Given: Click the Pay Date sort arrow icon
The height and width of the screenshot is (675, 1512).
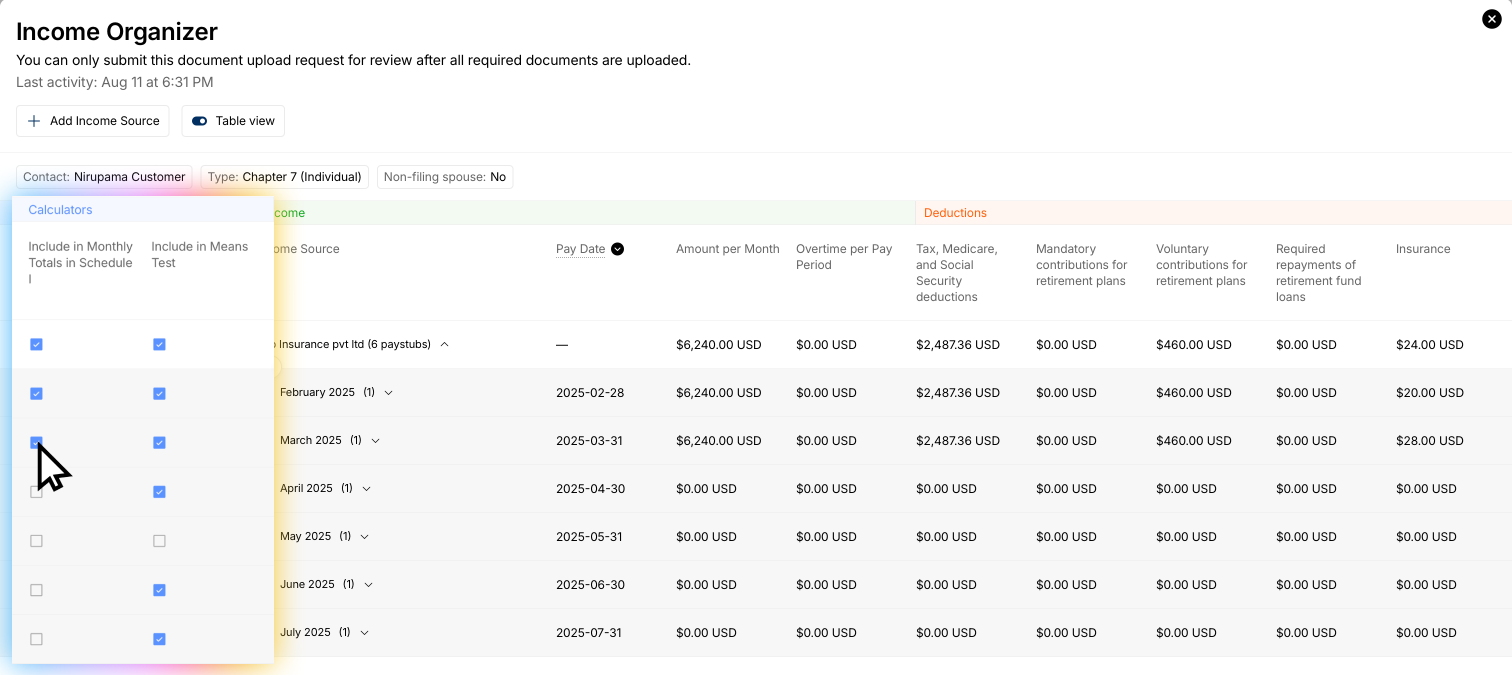Looking at the screenshot, I should [x=617, y=249].
